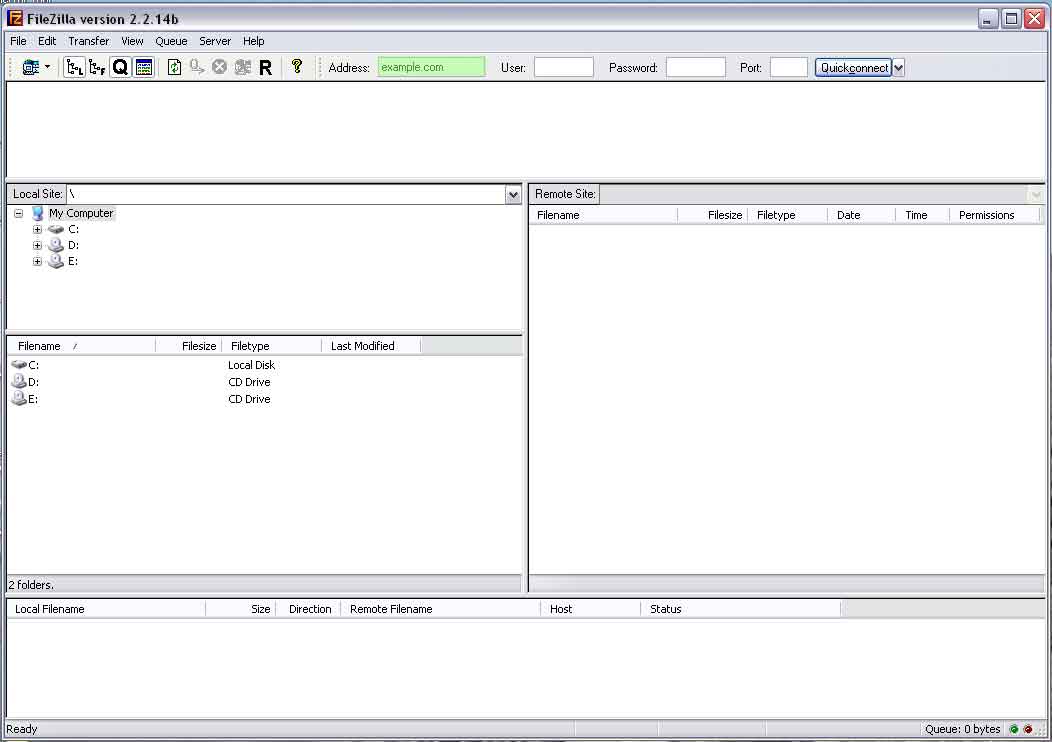Open the Site Manager dropdown arrow
This screenshot has width=1052, height=742.
(x=47, y=67)
